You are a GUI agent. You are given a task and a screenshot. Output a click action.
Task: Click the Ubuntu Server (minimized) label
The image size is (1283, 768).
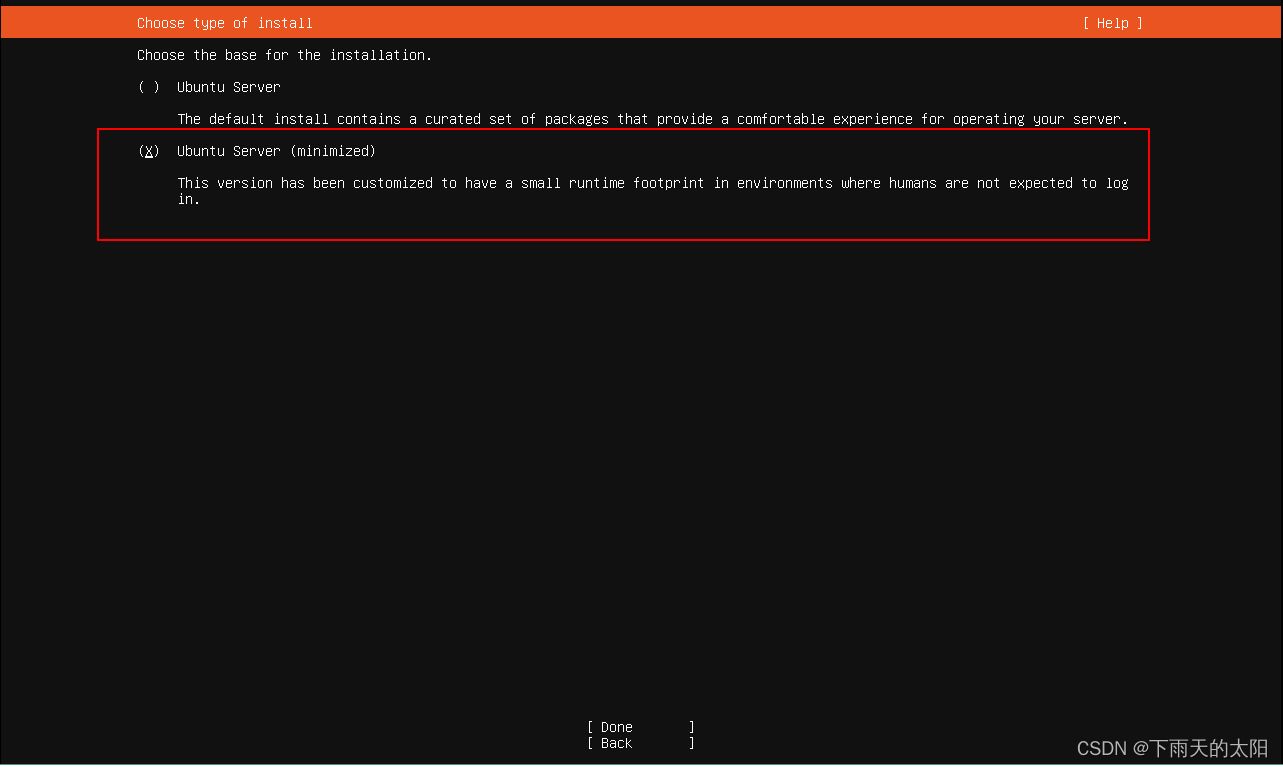[276, 151]
